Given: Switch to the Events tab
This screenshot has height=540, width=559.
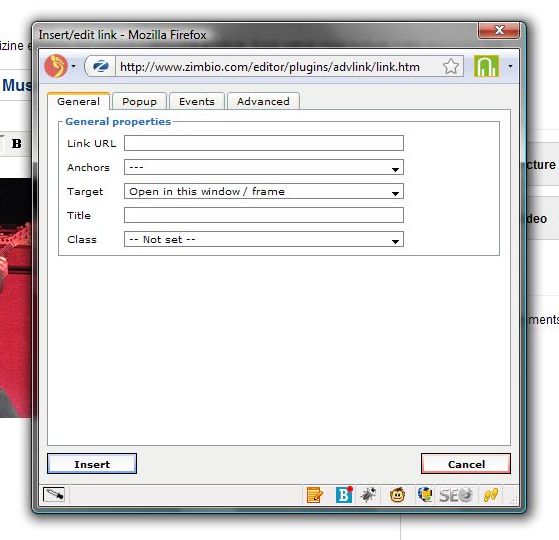Looking at the screenshot, I should pos(197,101).
